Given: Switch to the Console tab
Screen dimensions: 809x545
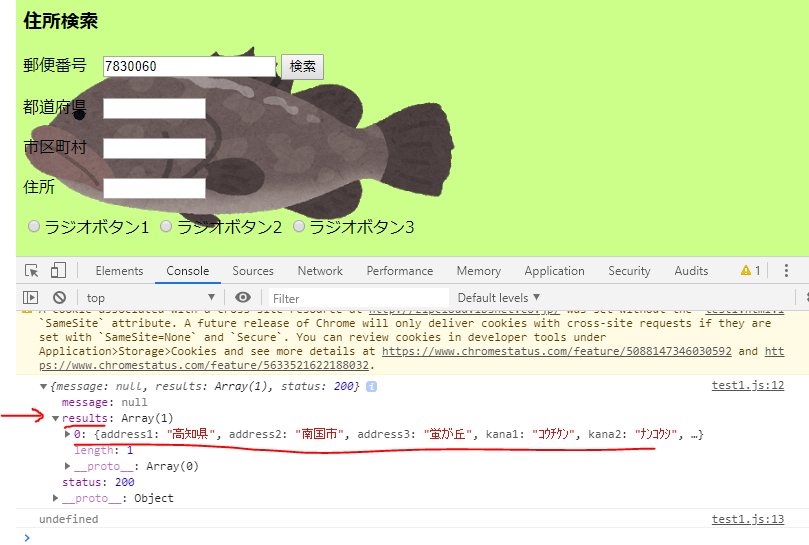Looking at the screenshot, I should click(x=188, y=271).
